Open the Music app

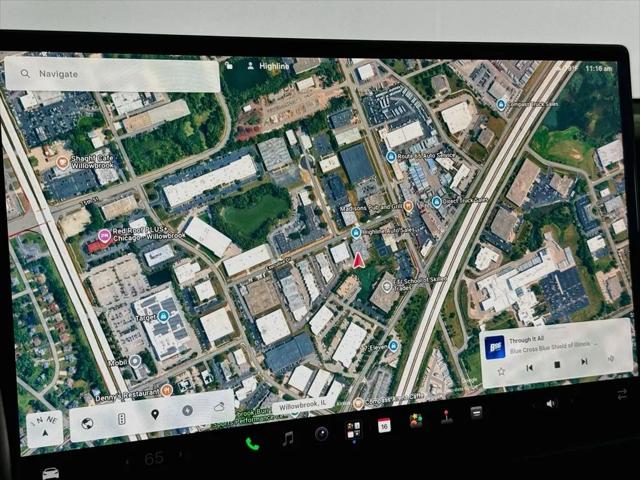point(288,439)
